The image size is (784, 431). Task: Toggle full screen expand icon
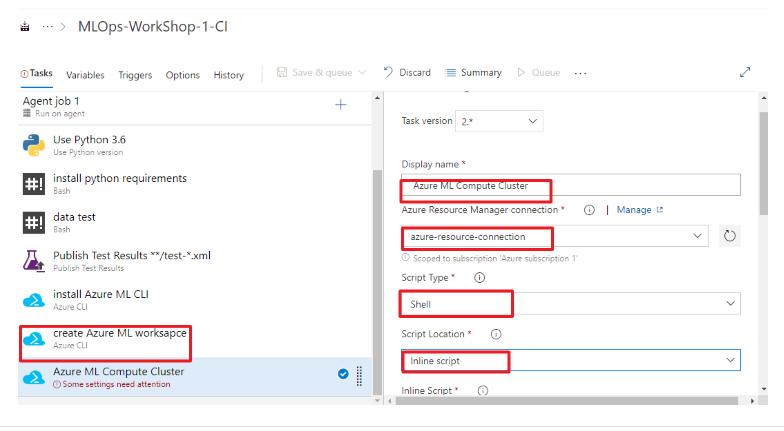[x=745, y=72]
